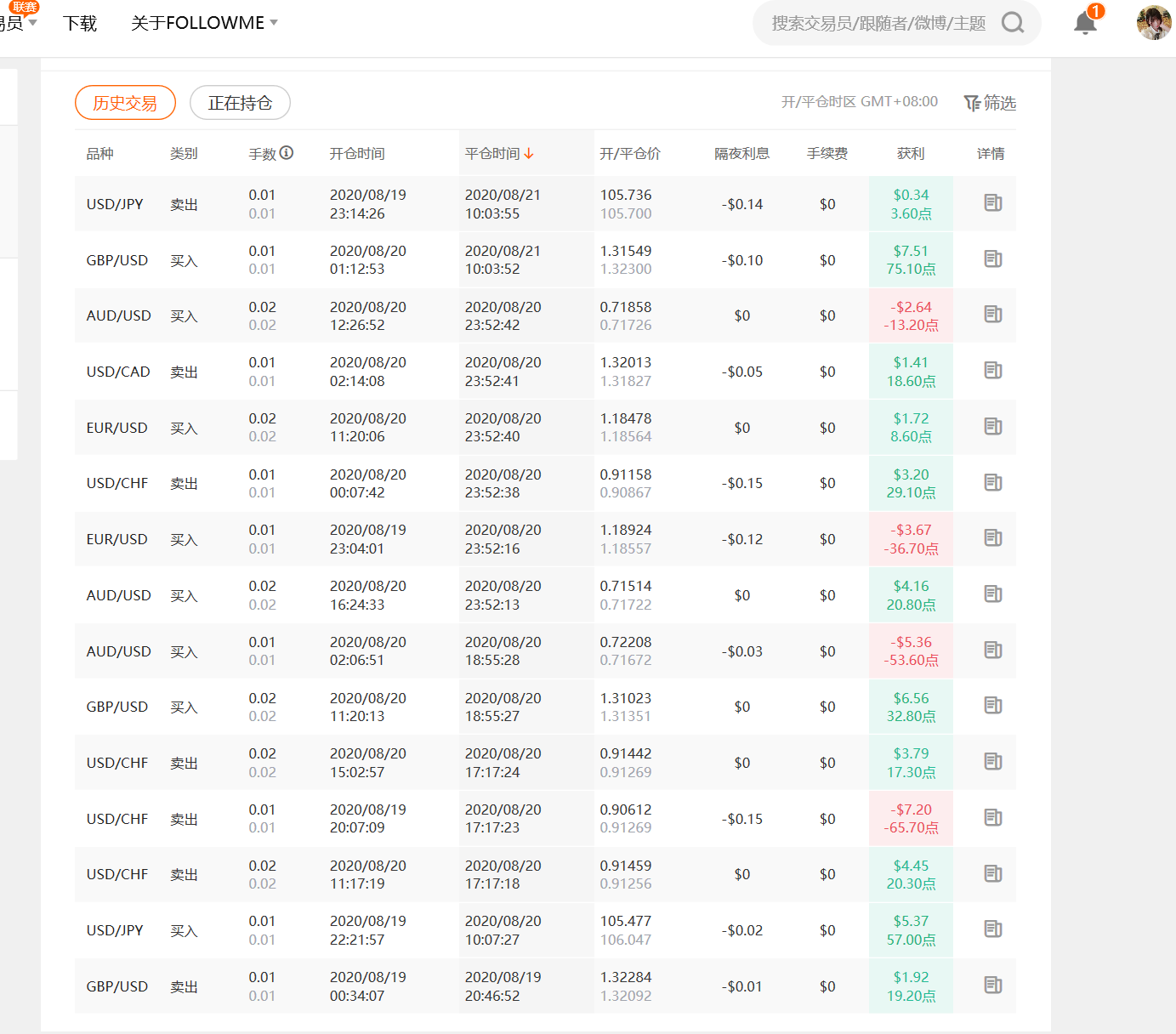
Task: Open the 筛选 filter options
Action: click(990, 103)
